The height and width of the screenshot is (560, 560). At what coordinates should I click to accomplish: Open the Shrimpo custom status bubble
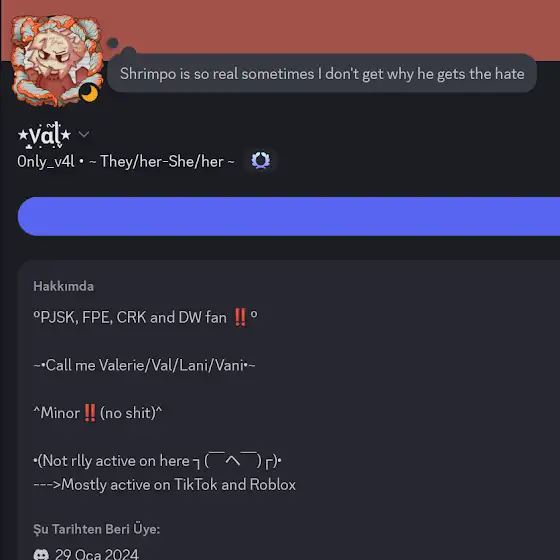(322, 74)
